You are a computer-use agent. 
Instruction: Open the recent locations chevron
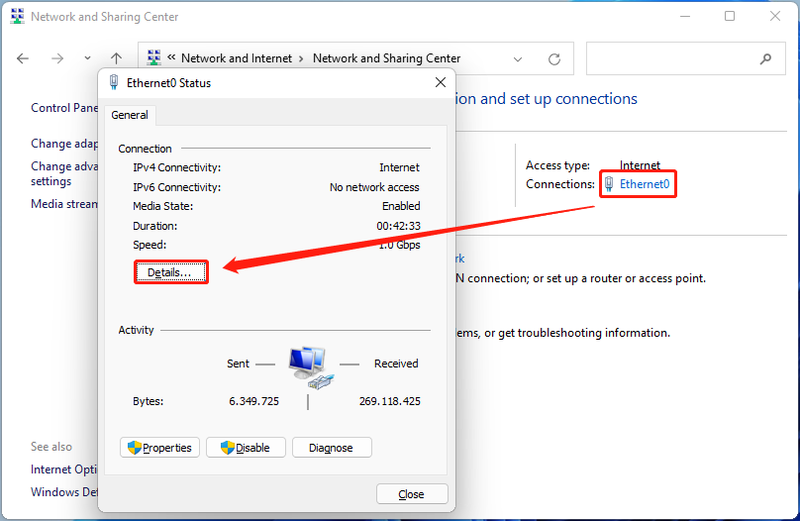(88, 58)
